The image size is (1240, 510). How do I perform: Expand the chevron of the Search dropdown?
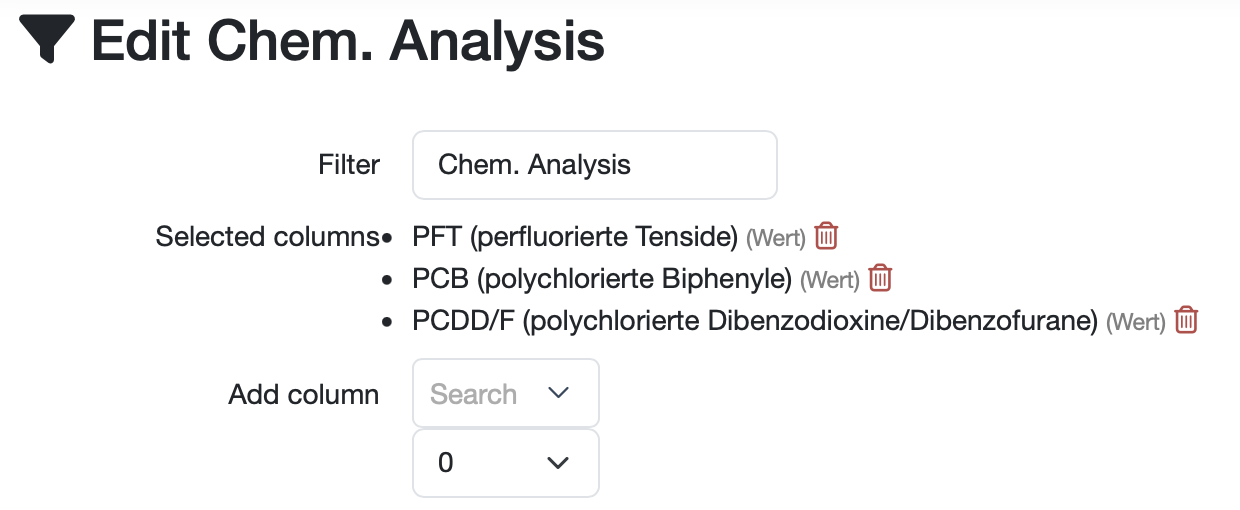click(x=558, y=393)
